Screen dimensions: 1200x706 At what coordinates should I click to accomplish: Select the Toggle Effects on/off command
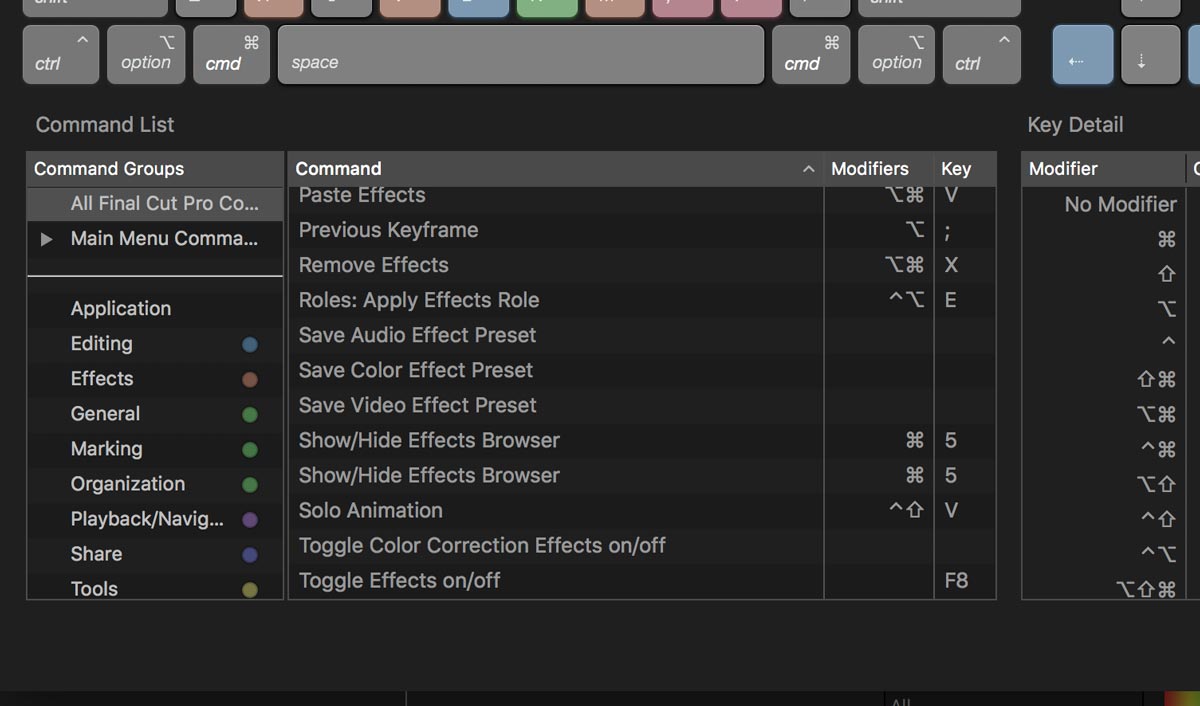click(x=642, y=580)
